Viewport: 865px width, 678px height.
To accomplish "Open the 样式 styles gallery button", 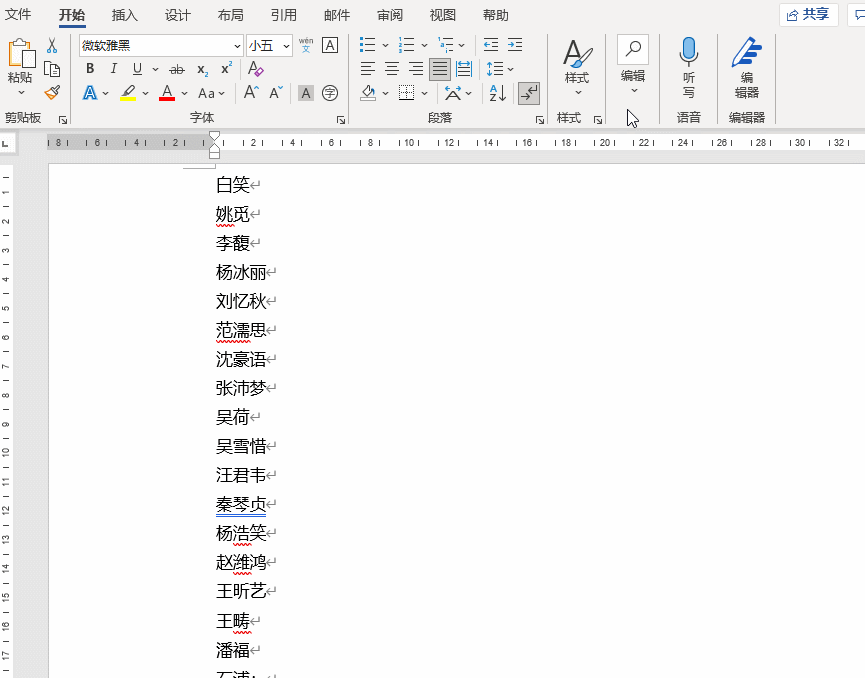I will tap(576, 66).
